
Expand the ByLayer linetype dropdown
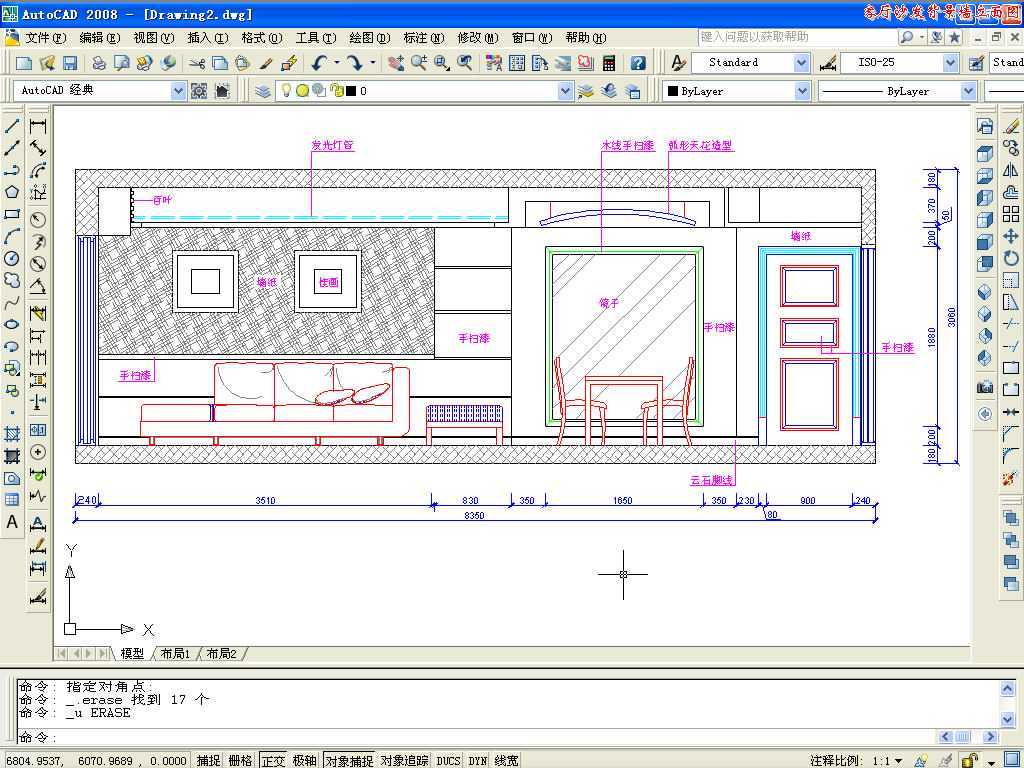(968, 91)
